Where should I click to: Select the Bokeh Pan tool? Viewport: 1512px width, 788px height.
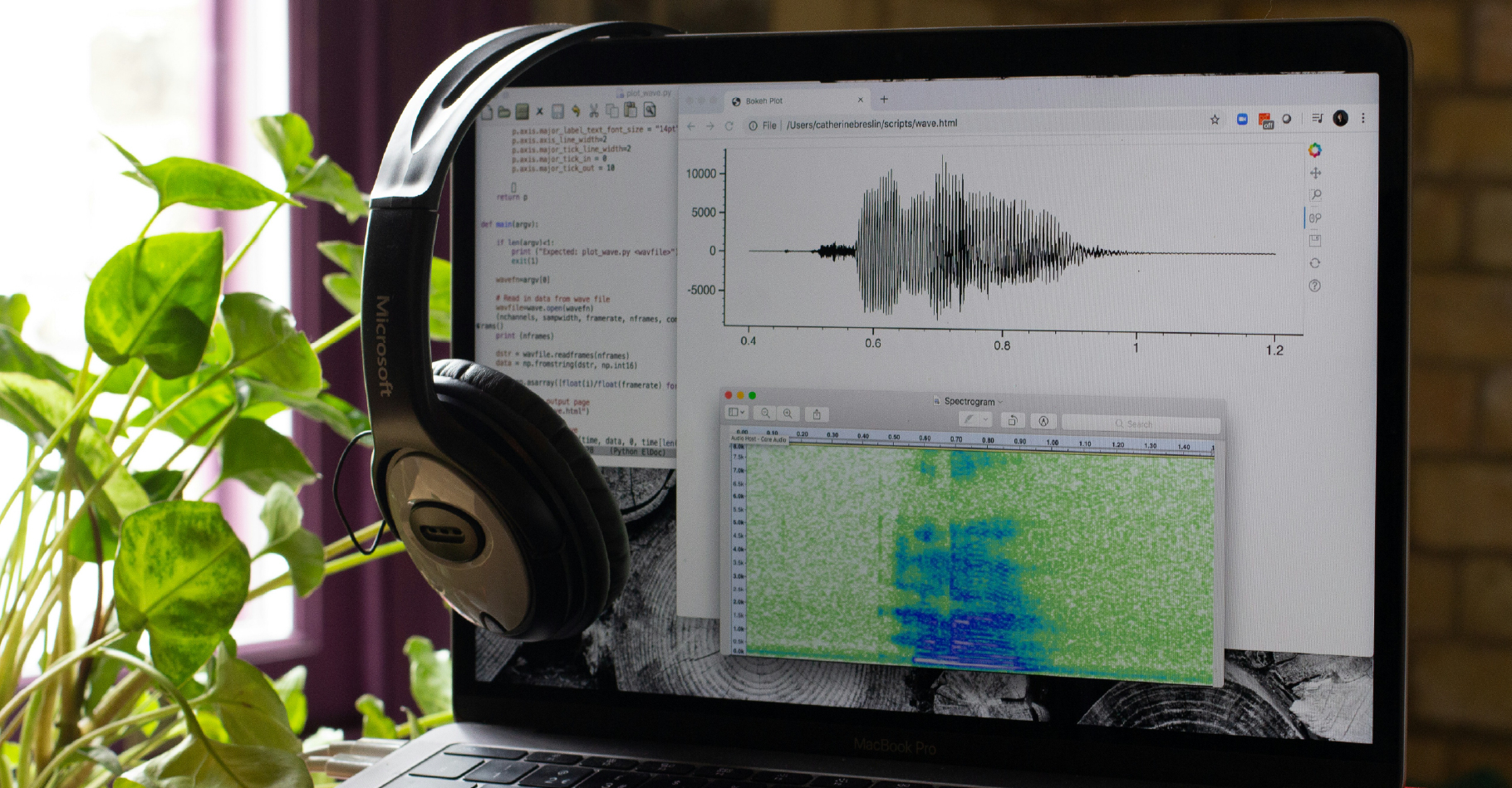1315,173
